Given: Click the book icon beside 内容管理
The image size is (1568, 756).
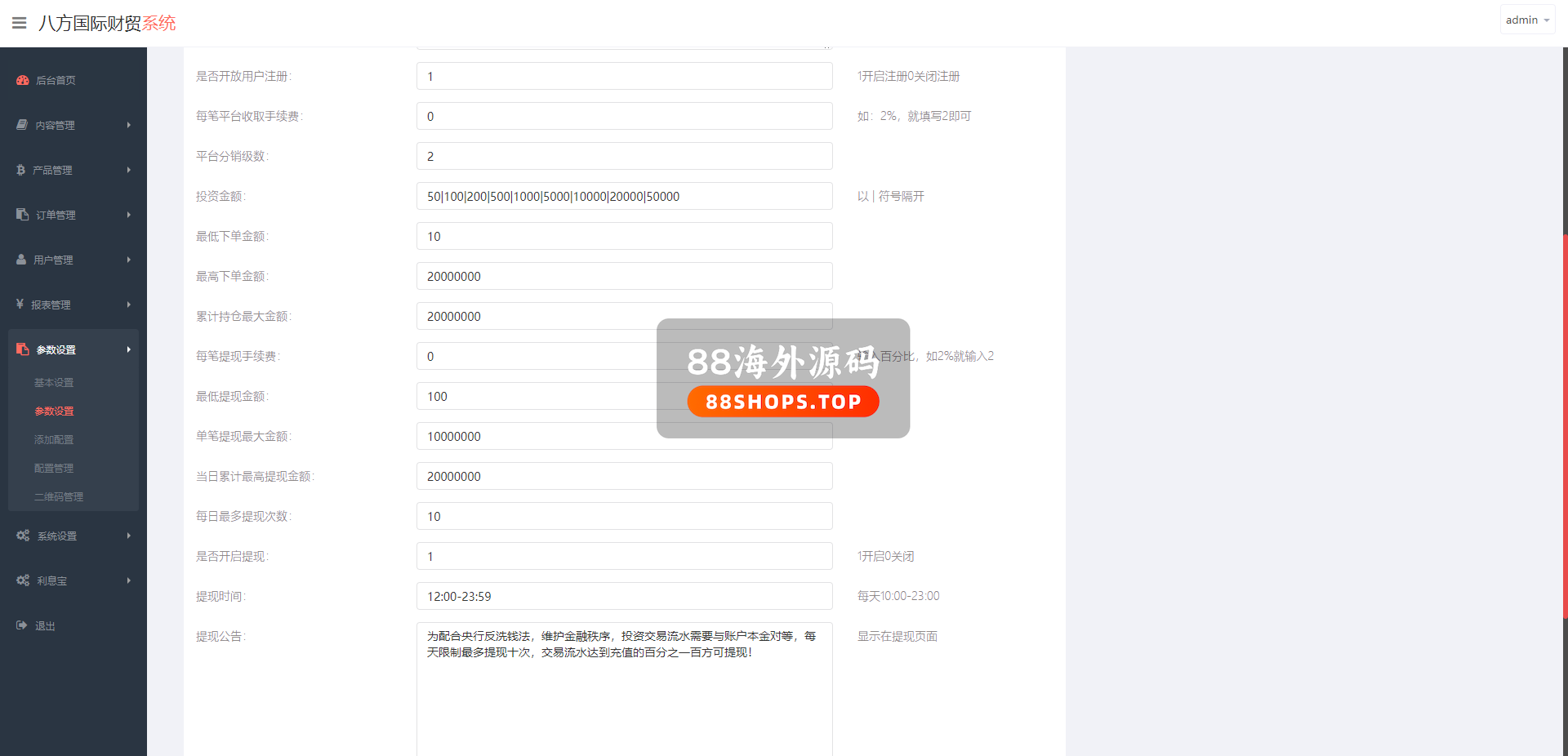Looking at the screenshot, I should coord(22,125).
